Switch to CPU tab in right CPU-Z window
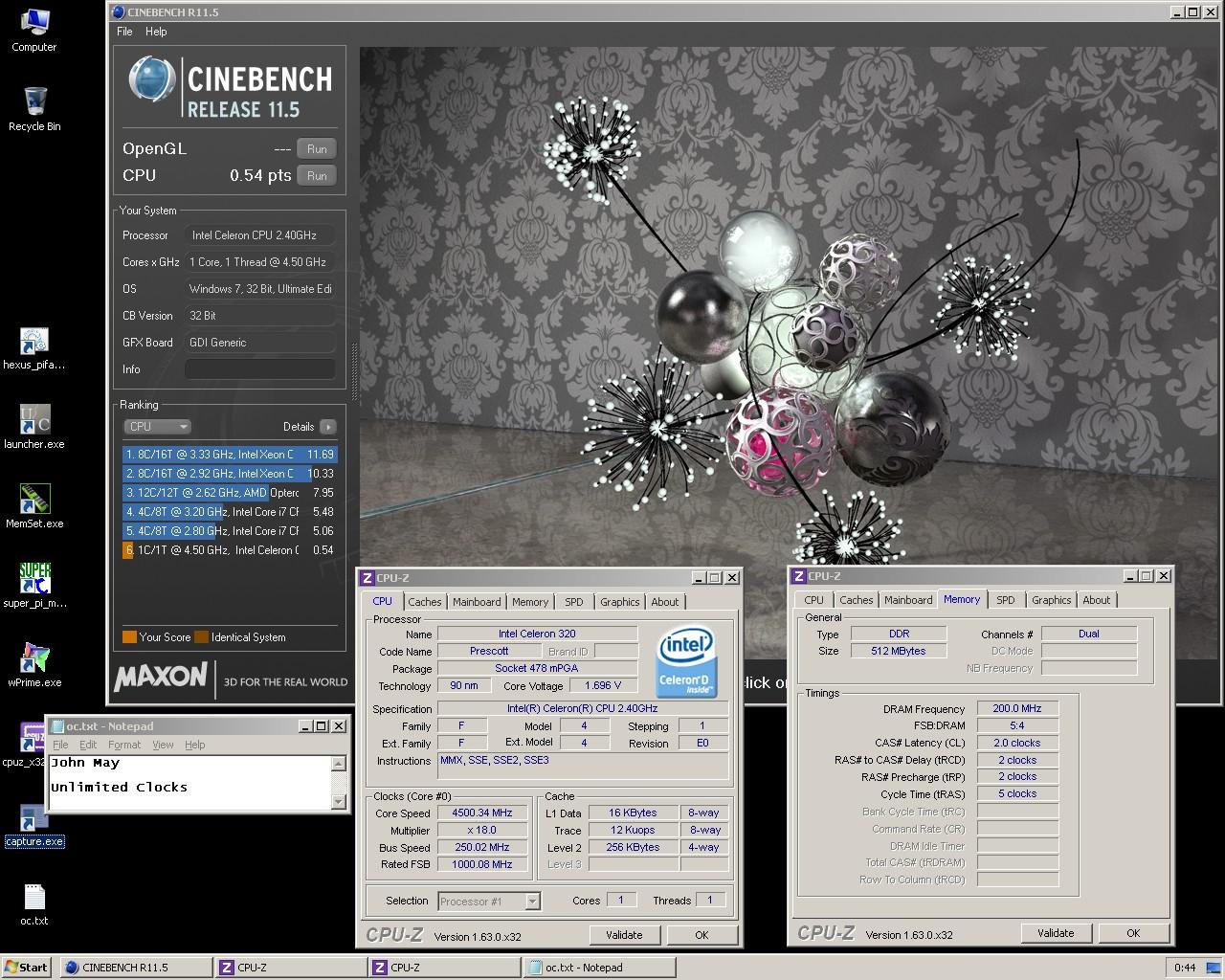 tap(813, 600)
